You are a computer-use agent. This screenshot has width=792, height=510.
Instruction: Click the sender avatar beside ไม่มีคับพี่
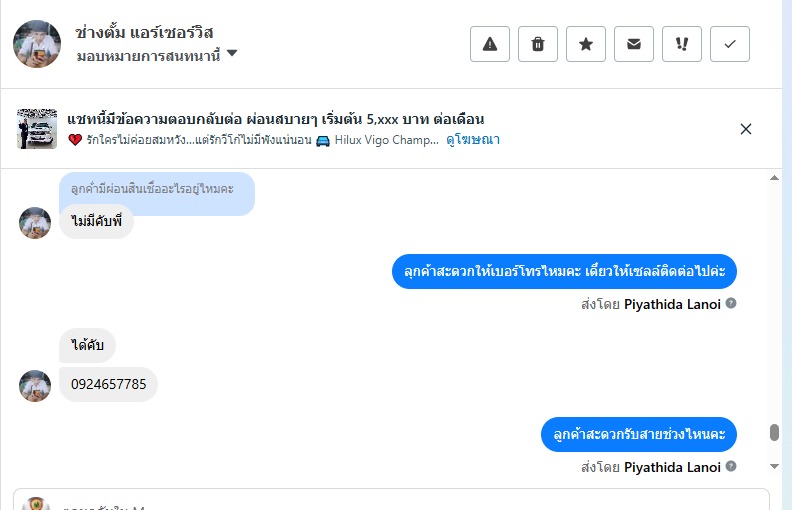point(35,222)
